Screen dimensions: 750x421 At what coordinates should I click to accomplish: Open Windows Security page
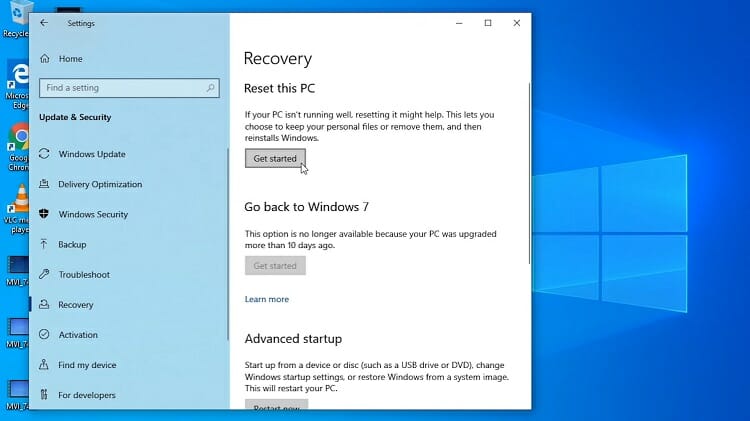tap(93, 214)
